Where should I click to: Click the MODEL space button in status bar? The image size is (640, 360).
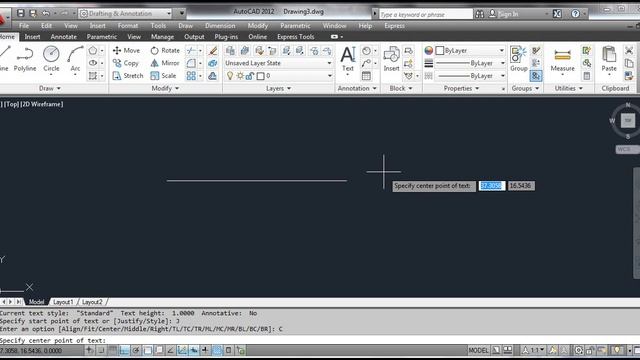click(x=478, y=350)
